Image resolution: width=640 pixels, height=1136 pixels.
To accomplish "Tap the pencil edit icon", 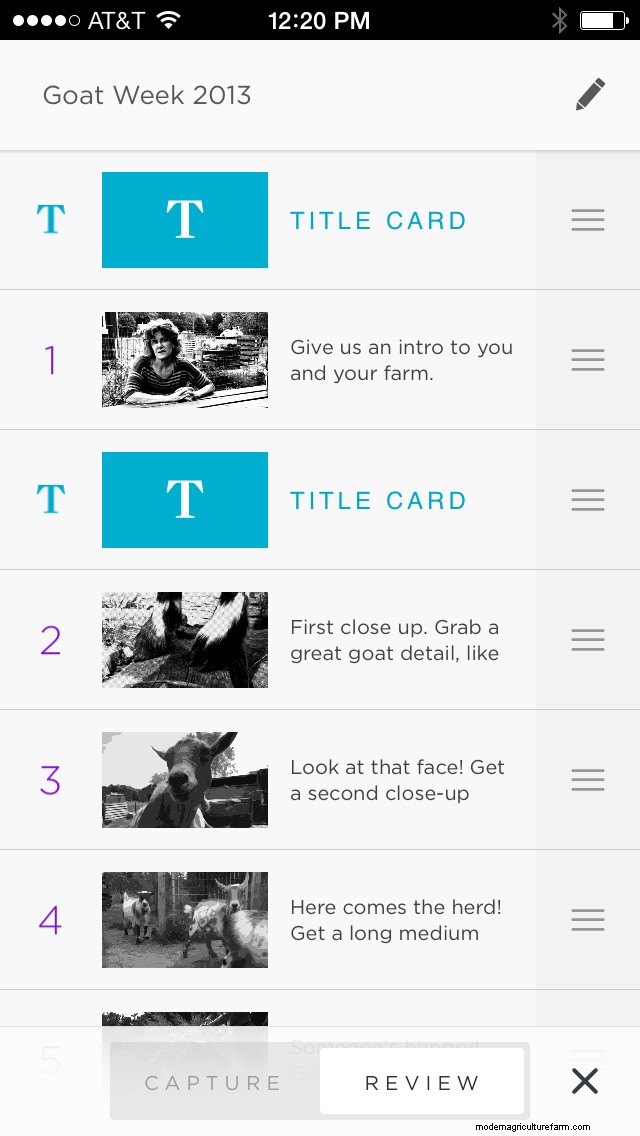I will point(590,95).
